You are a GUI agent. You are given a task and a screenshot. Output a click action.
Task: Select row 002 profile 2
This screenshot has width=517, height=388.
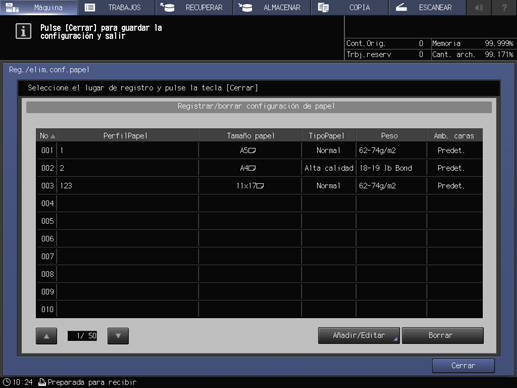(x=259, y=168)
